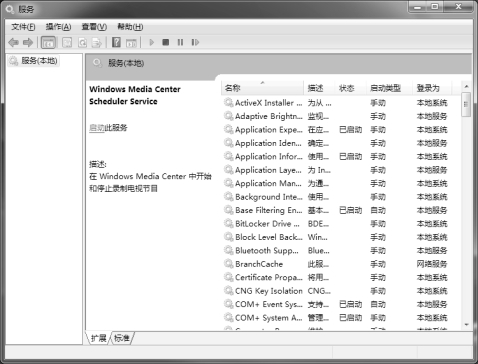Select the Bluetooth Support service icon
Screen dimensions: 478x364
click(228, 250)
